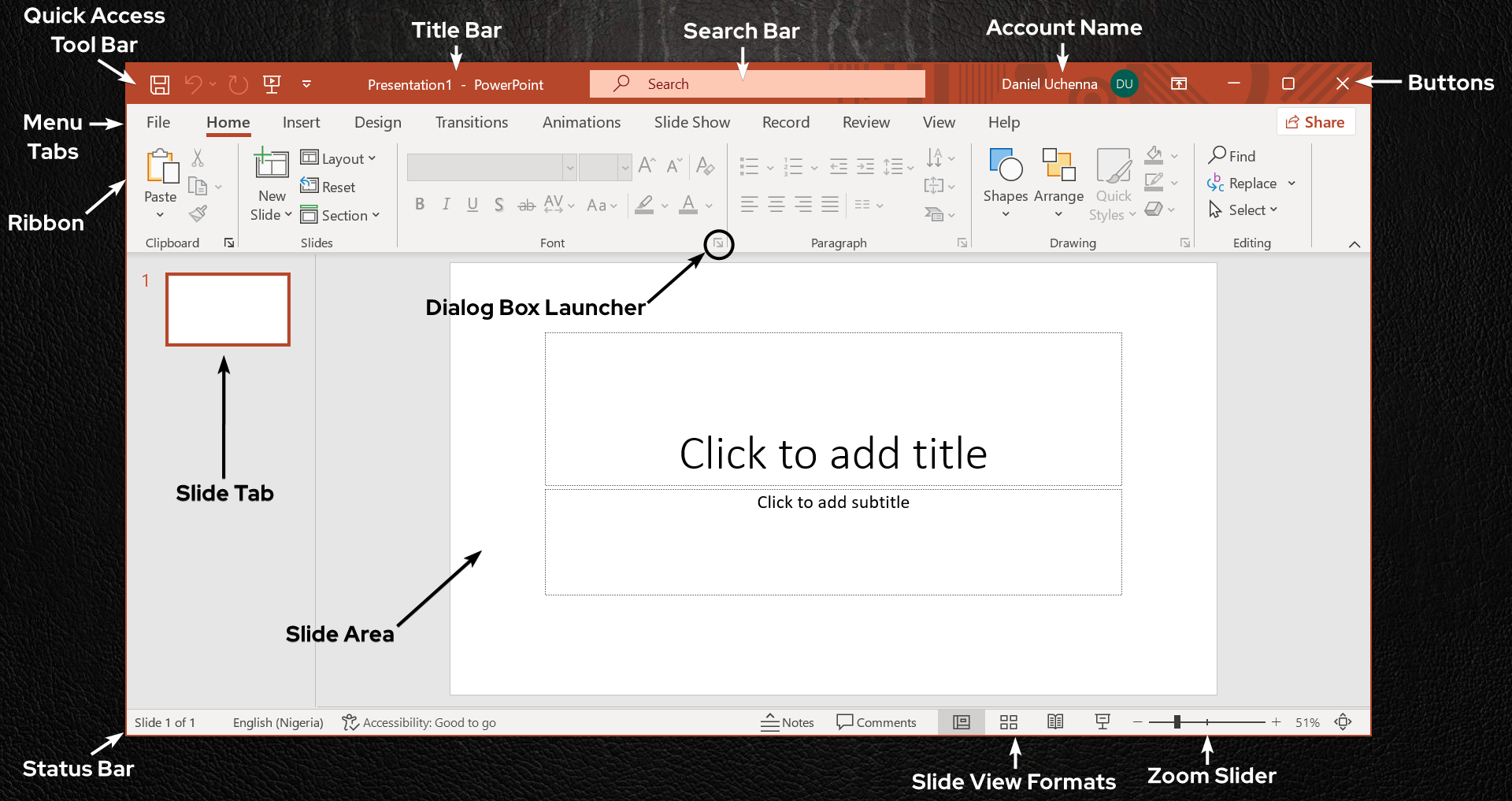This screenshot has width=1512, height=801.
Task: Open Reading View from status bar
Action: click(x=1055, y=722)
